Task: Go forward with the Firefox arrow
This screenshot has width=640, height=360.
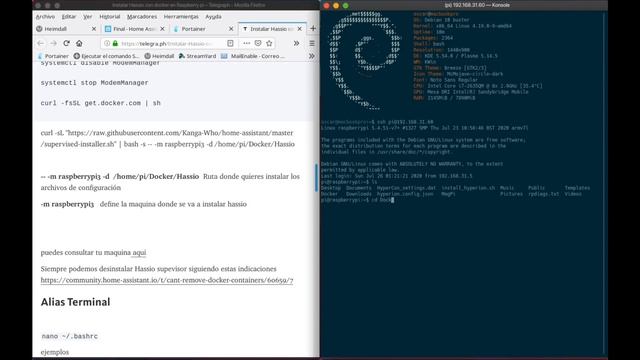Action: (x=53, y=43)
